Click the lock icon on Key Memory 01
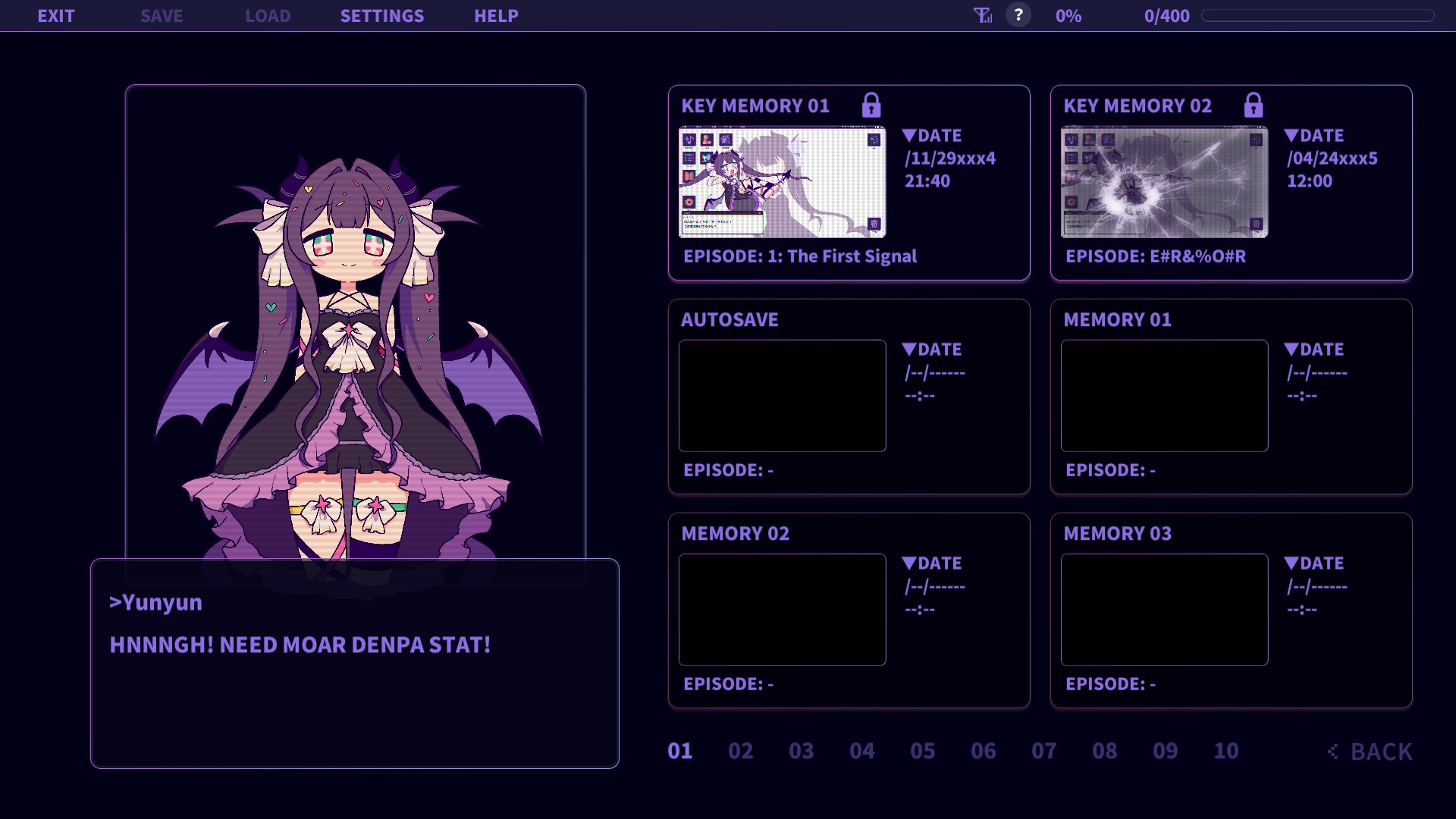The height and width of the screenshot is (819, 1456). tap(871, 105)
